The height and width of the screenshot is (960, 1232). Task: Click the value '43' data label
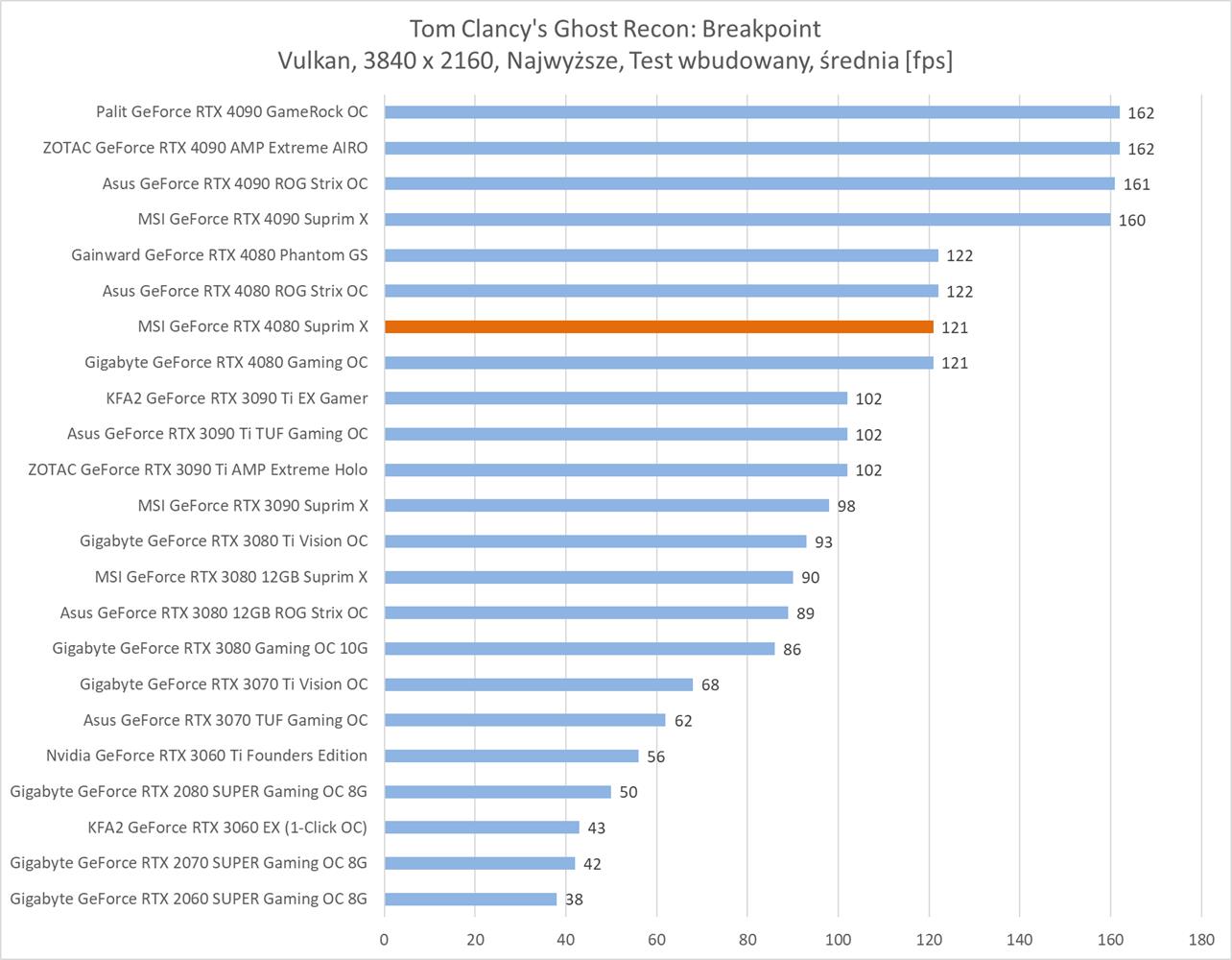click(x=597, y=828)
